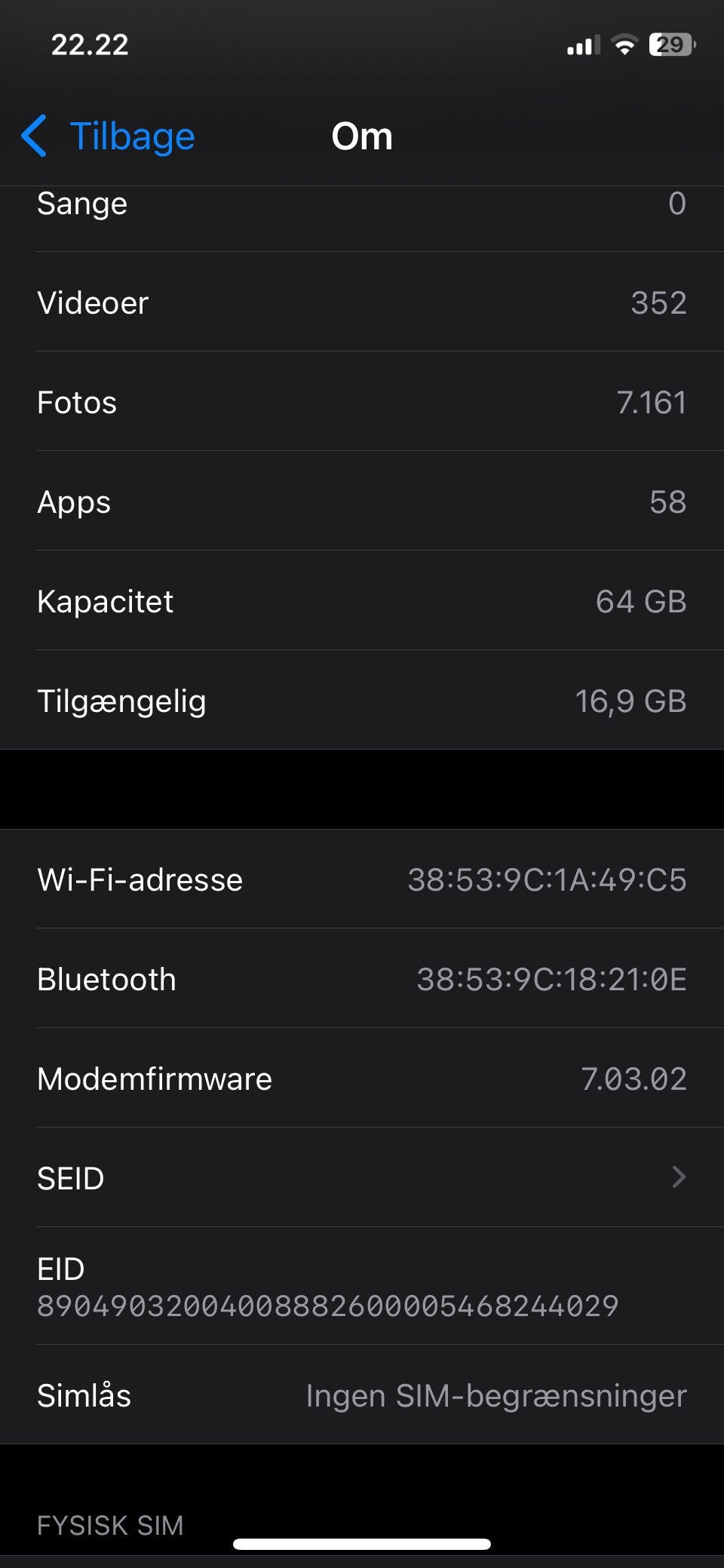Screen dimensions: 724x1568
Task: Open SEID details via chevron arrow
Action: pyautogui.click(x=679, y=1177)
